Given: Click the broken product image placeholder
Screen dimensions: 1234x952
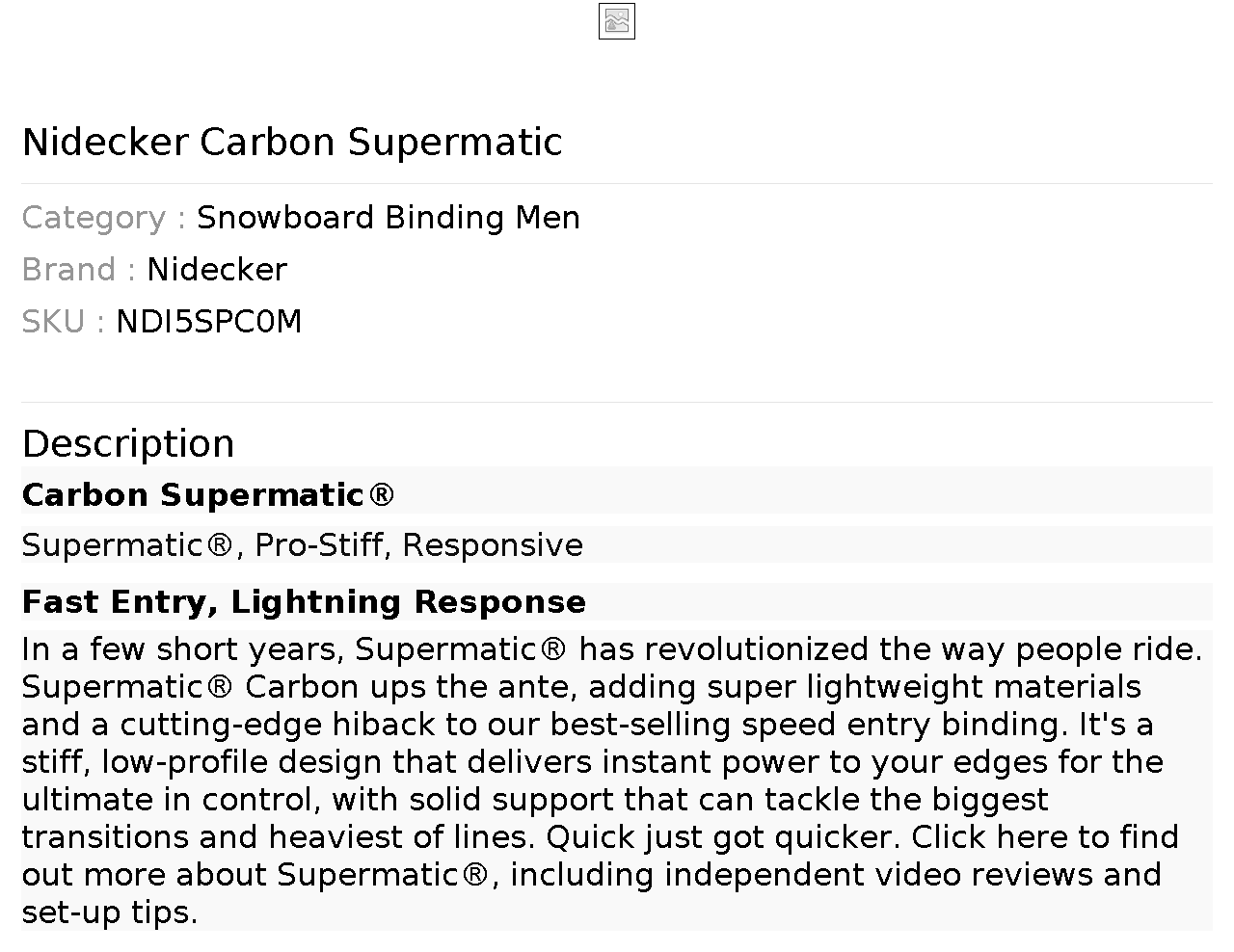Looking at the screenshot, I should [617, 21].
